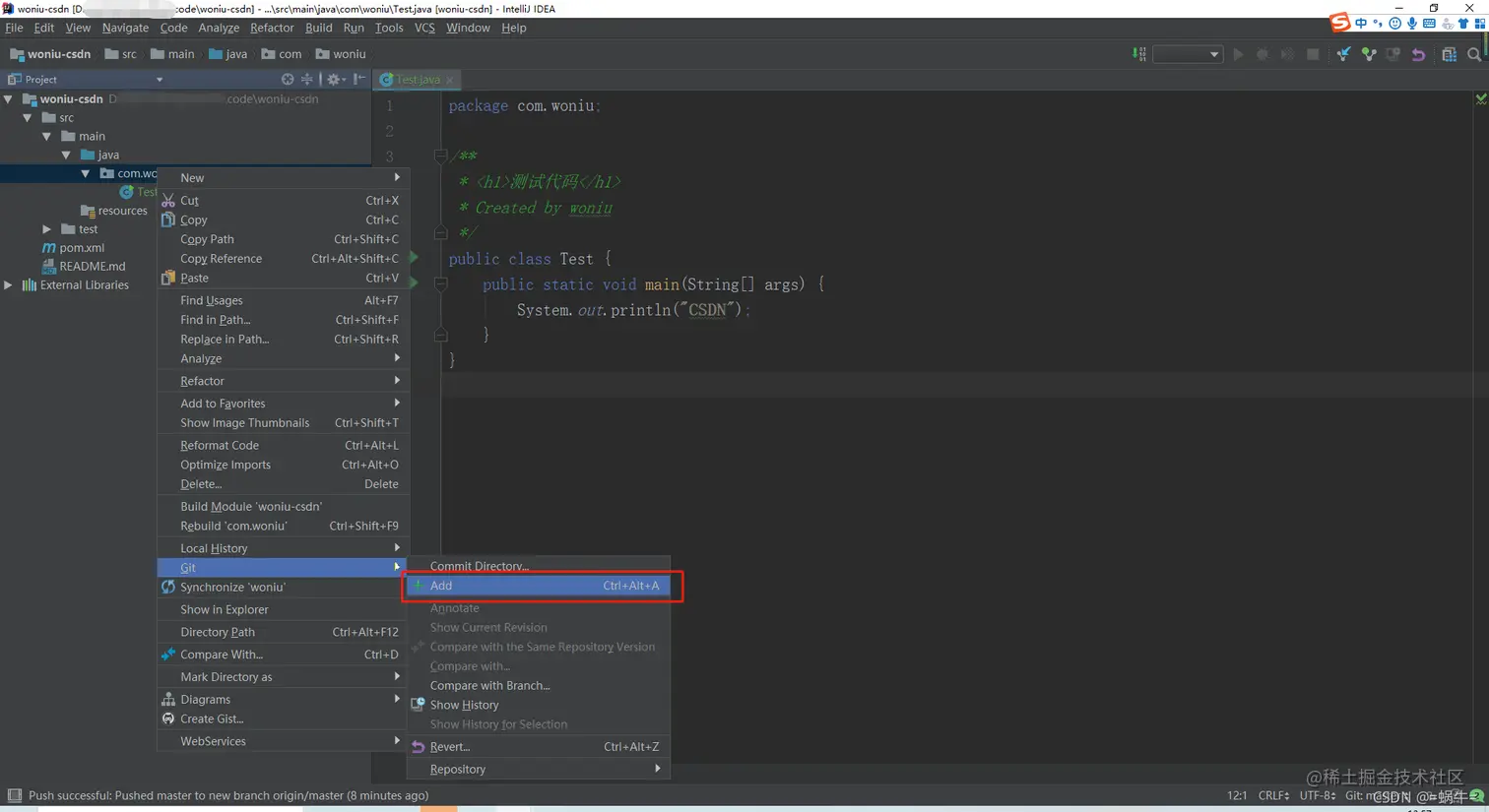
Task: Choose Synchronize 'woniu'
Action: [x=284, y=588]
